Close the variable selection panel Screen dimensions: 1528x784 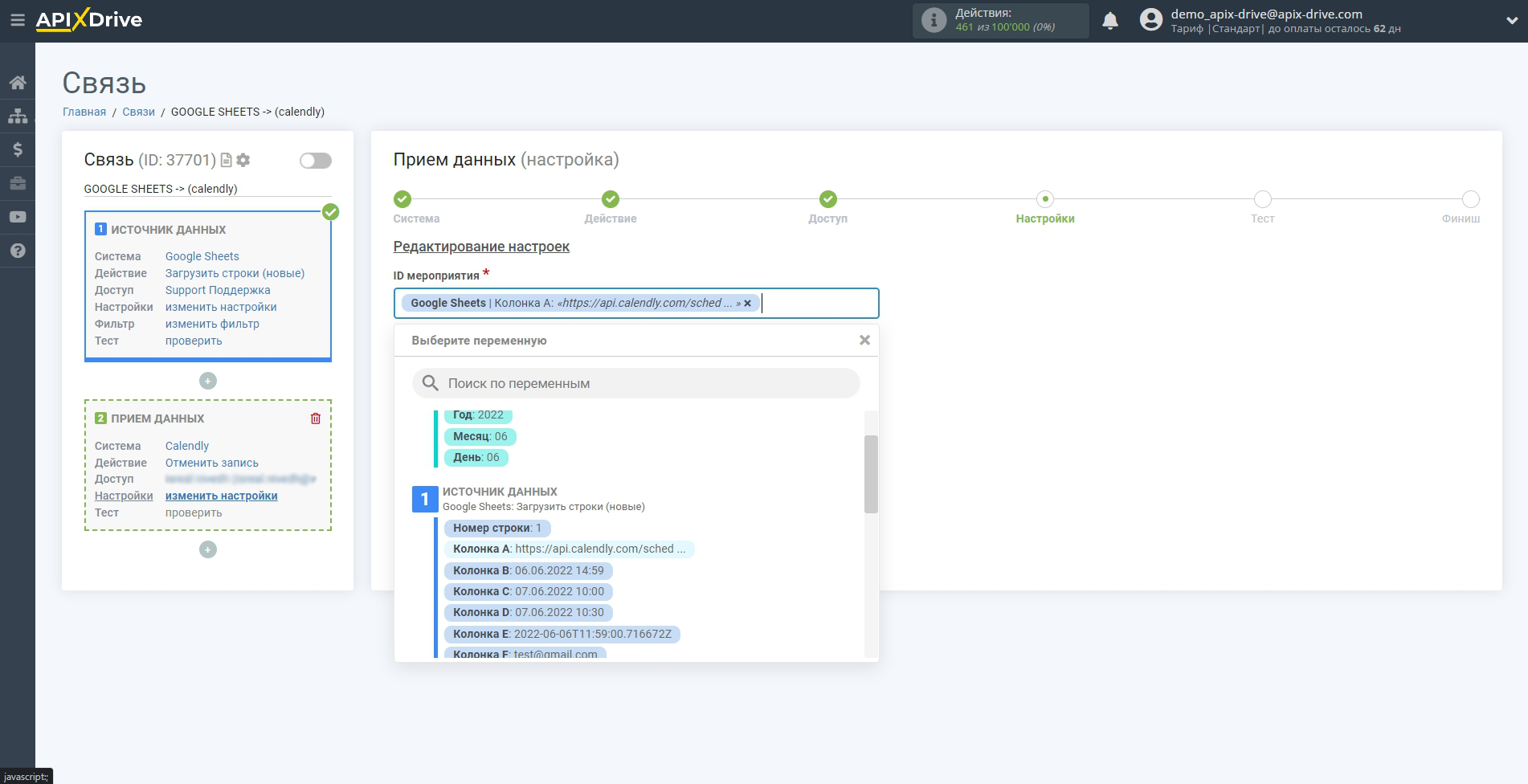tap(864, 341)
